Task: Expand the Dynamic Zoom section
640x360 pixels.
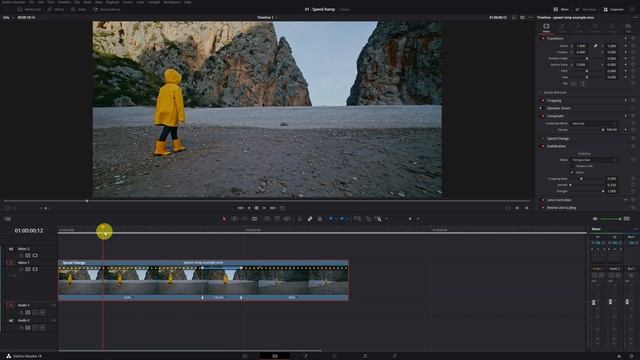Action: click(x=558, y=108)
